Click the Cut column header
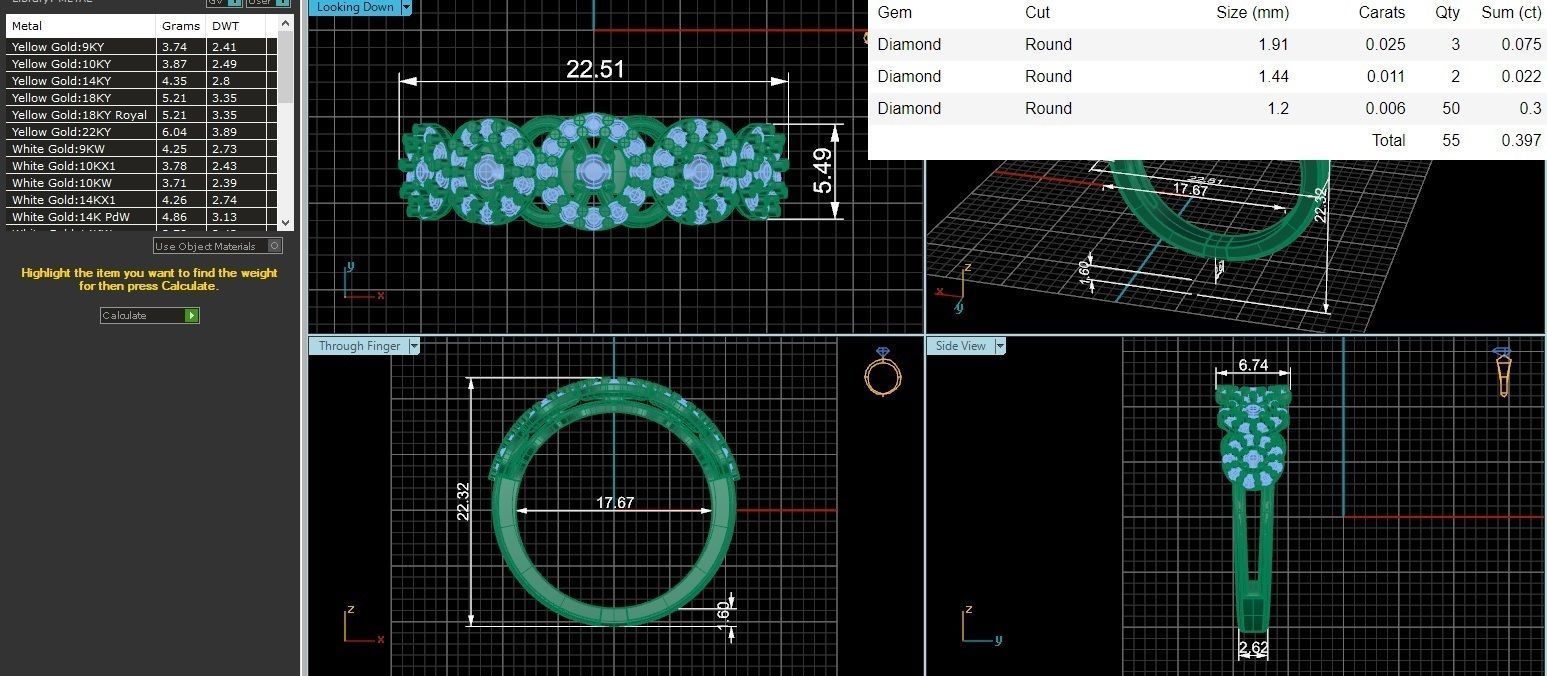This screenshot has height=676, width=1547. tap(1037, 13)
